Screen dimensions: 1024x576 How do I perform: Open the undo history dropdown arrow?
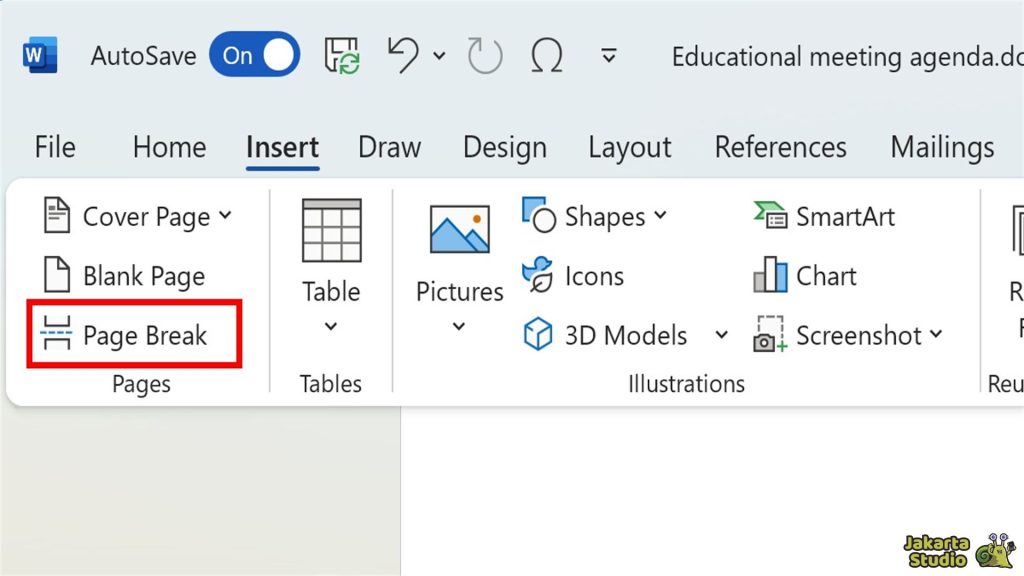click(439, 56)
